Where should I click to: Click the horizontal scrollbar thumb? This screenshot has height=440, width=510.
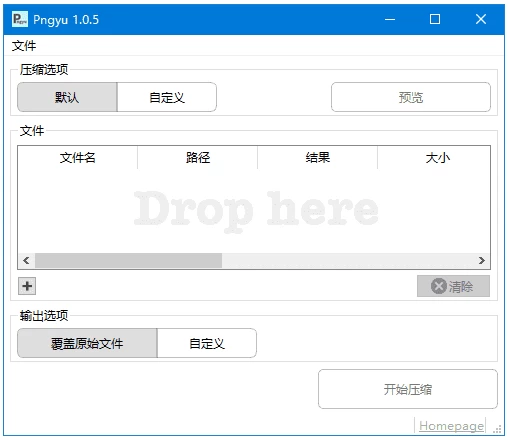[x=128, y=260]
